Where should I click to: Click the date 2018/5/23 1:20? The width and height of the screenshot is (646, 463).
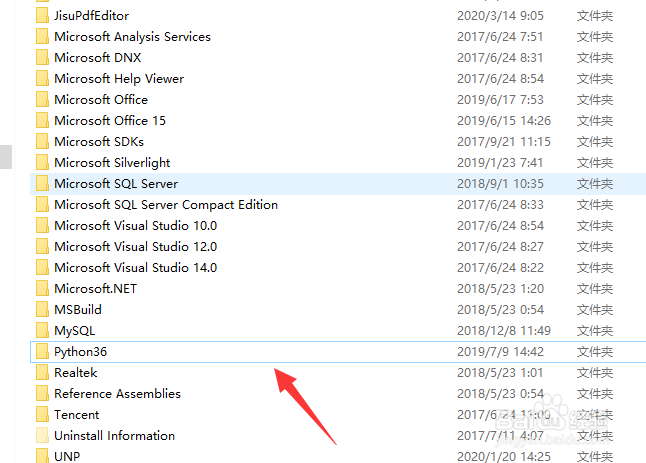point(500,289)
